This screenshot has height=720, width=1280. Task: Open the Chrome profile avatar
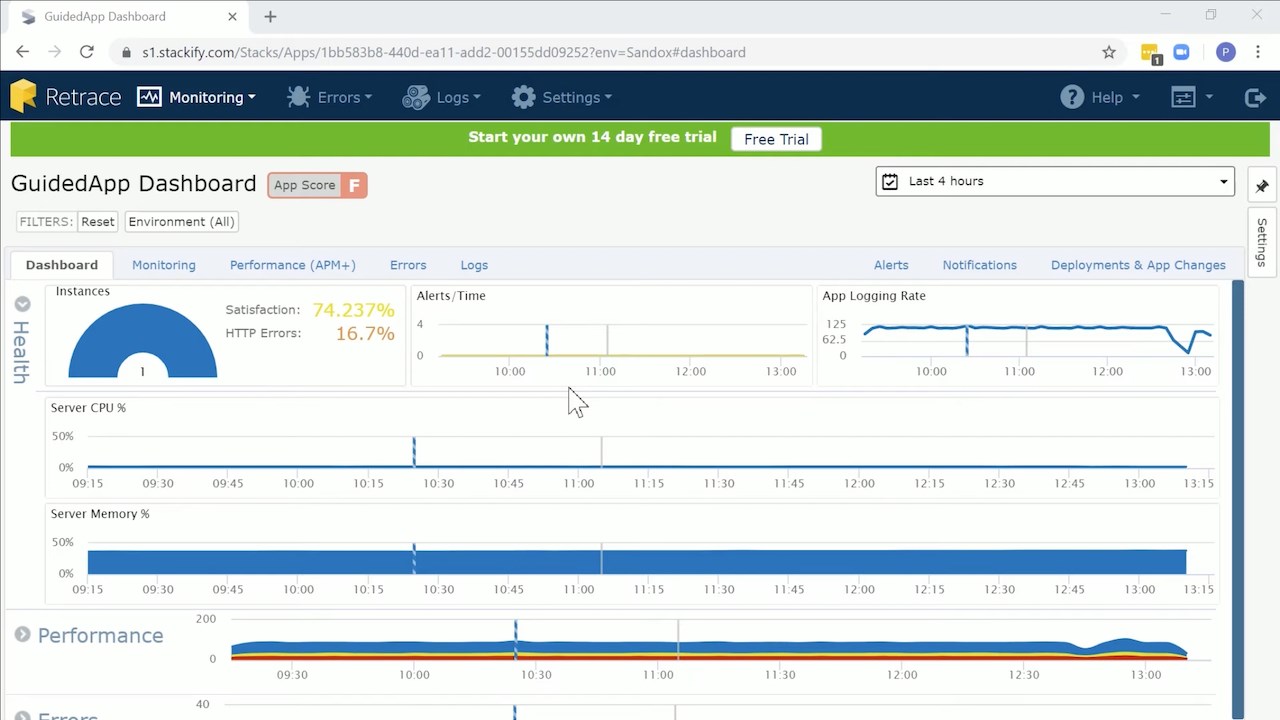click(1225, 52)
